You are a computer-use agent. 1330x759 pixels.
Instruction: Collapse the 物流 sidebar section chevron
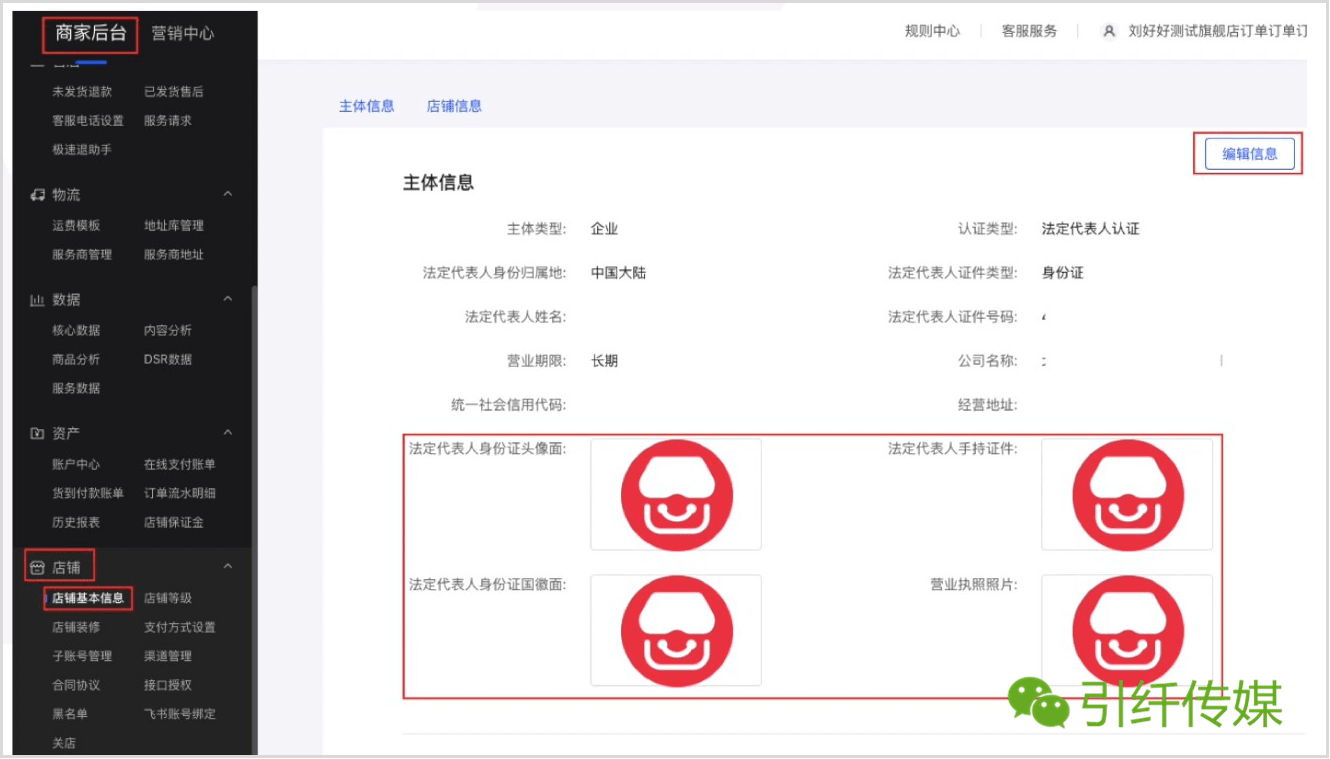[x=227, y=194]
